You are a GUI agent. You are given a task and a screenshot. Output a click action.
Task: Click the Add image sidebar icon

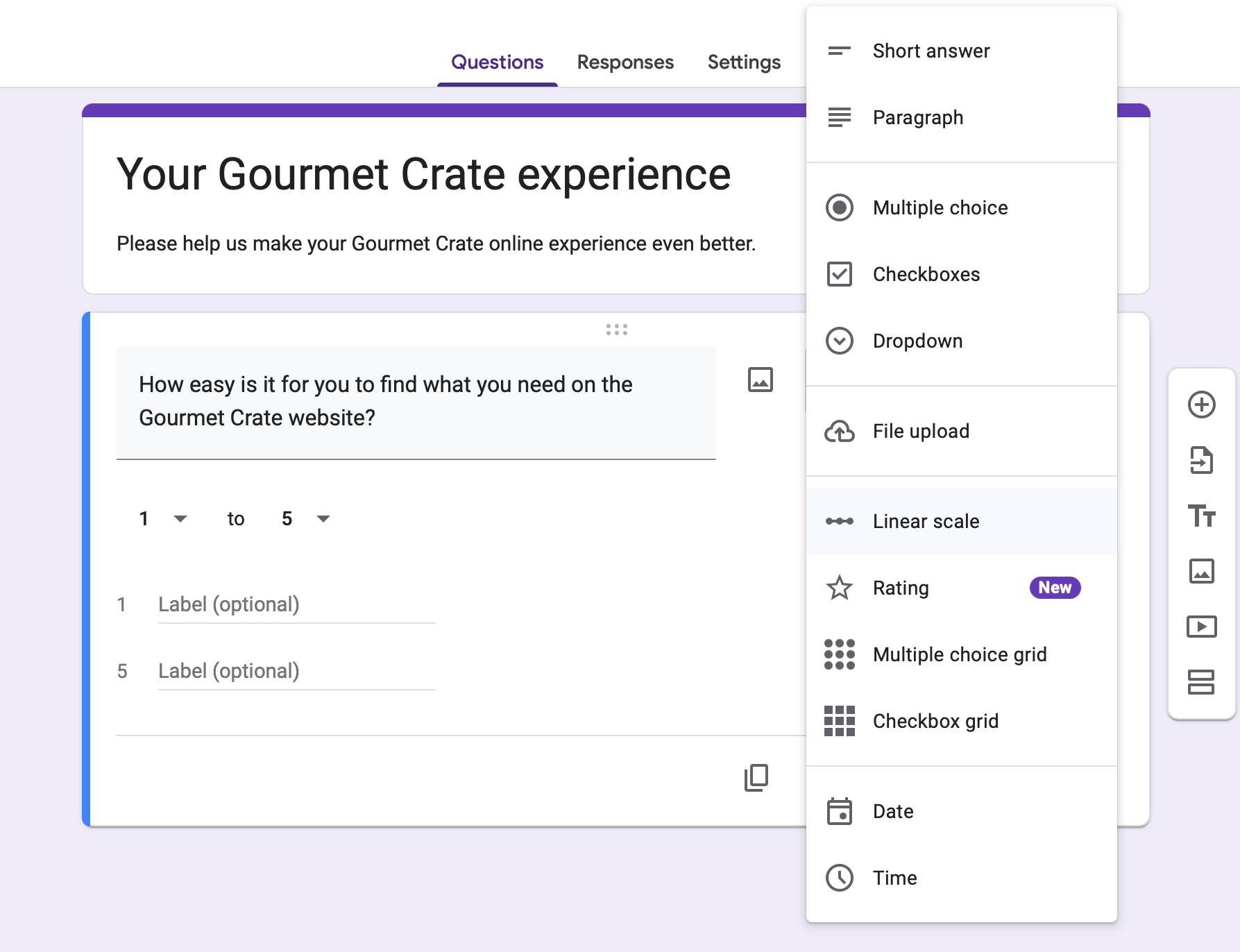point(1201,571)
